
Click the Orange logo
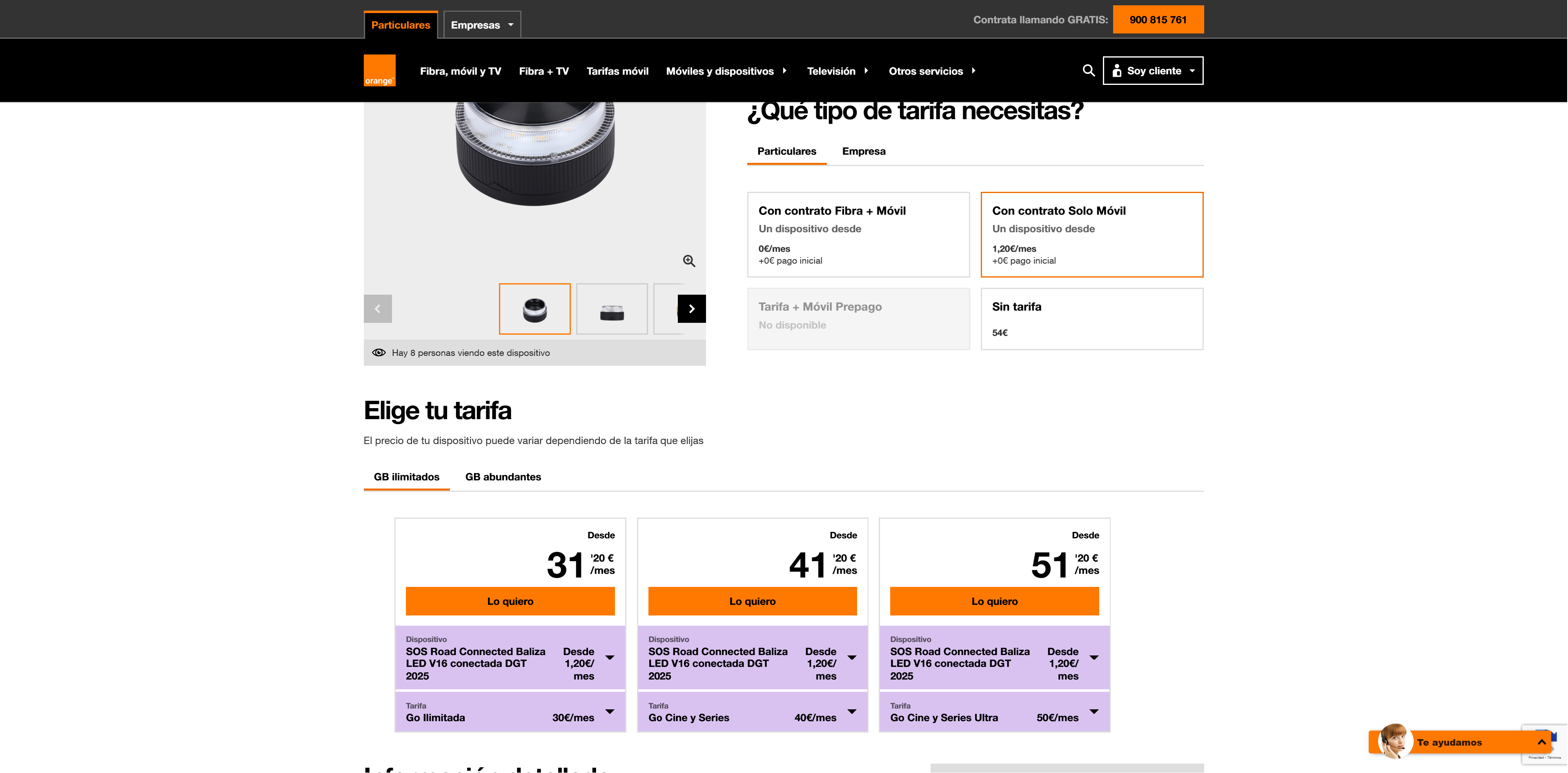click(379, 71)
